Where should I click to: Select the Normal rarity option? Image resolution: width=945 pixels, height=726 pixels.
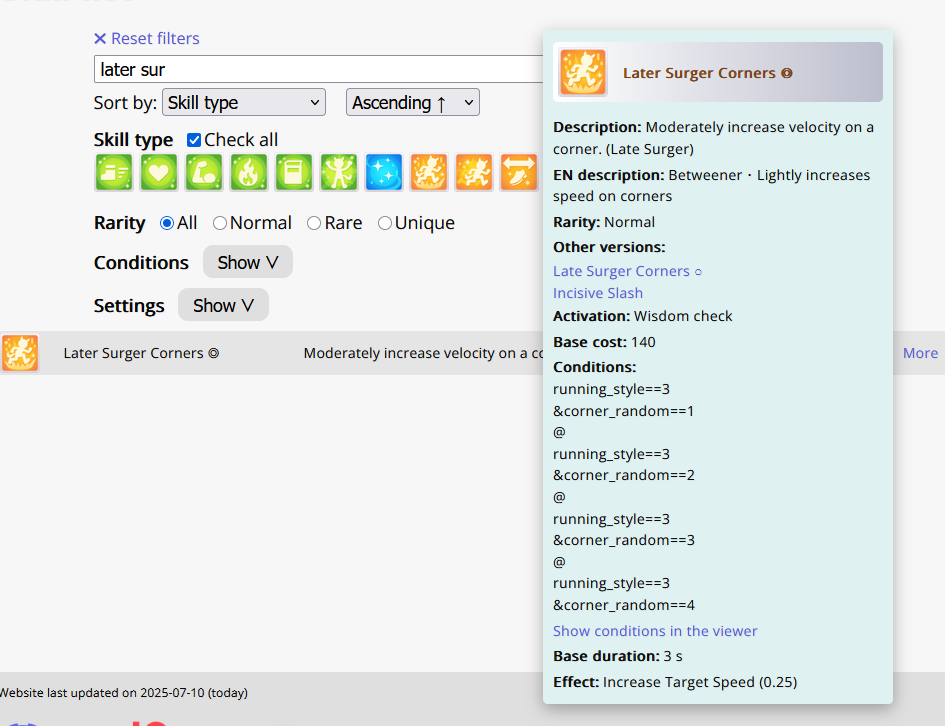tap(220, 223)
